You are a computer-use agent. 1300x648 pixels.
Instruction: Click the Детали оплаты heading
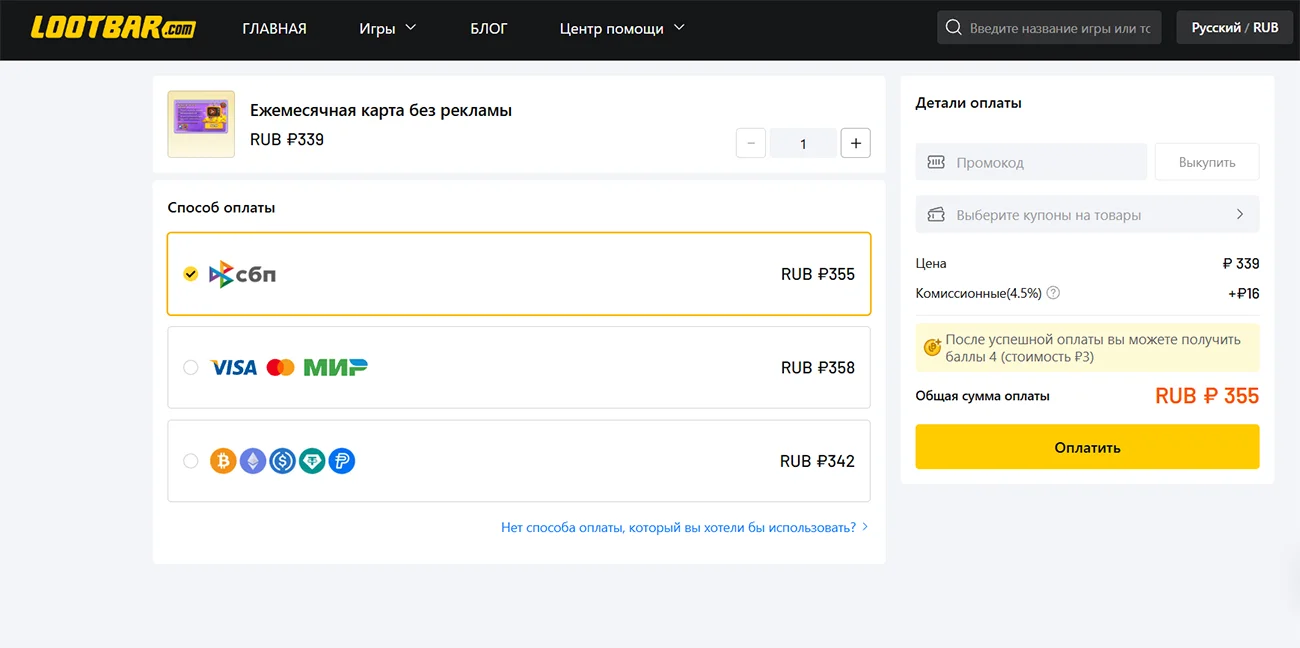(969, 103)
